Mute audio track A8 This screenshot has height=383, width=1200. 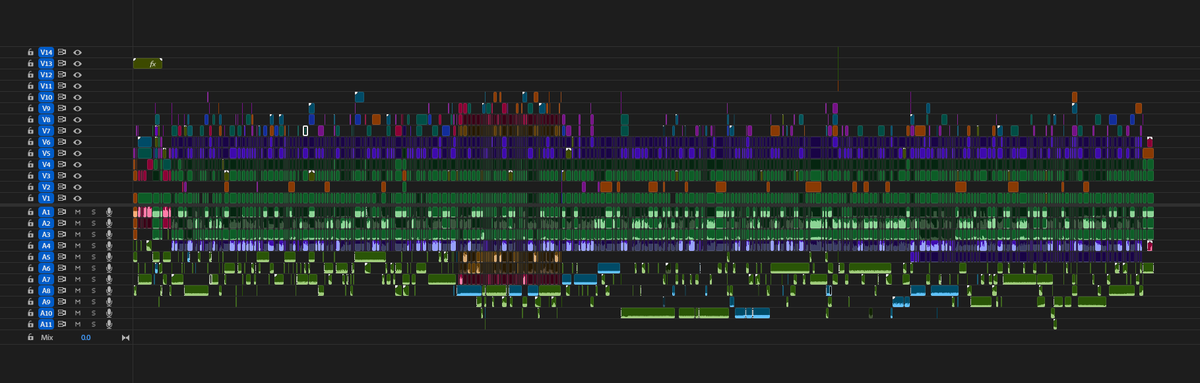pyautogui.click(x=77, y=290)
